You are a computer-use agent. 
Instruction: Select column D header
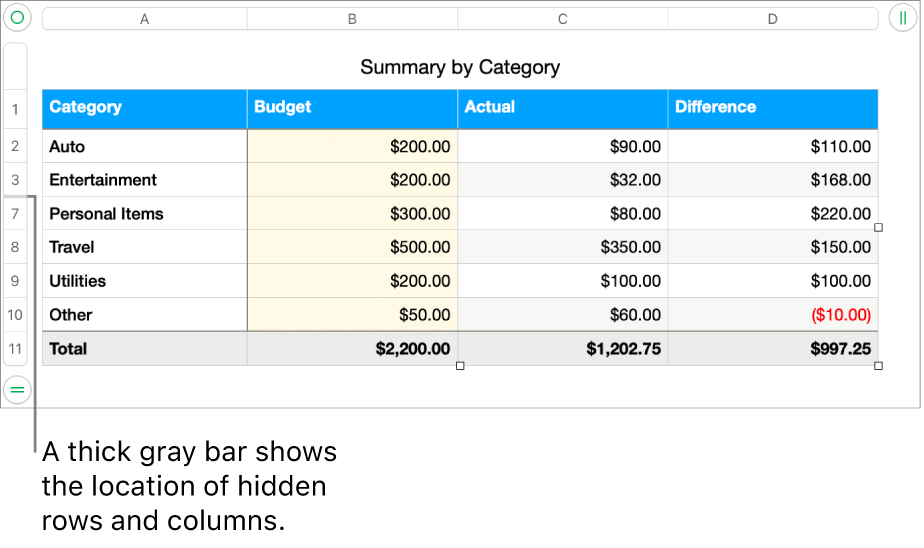click(772, 19)
